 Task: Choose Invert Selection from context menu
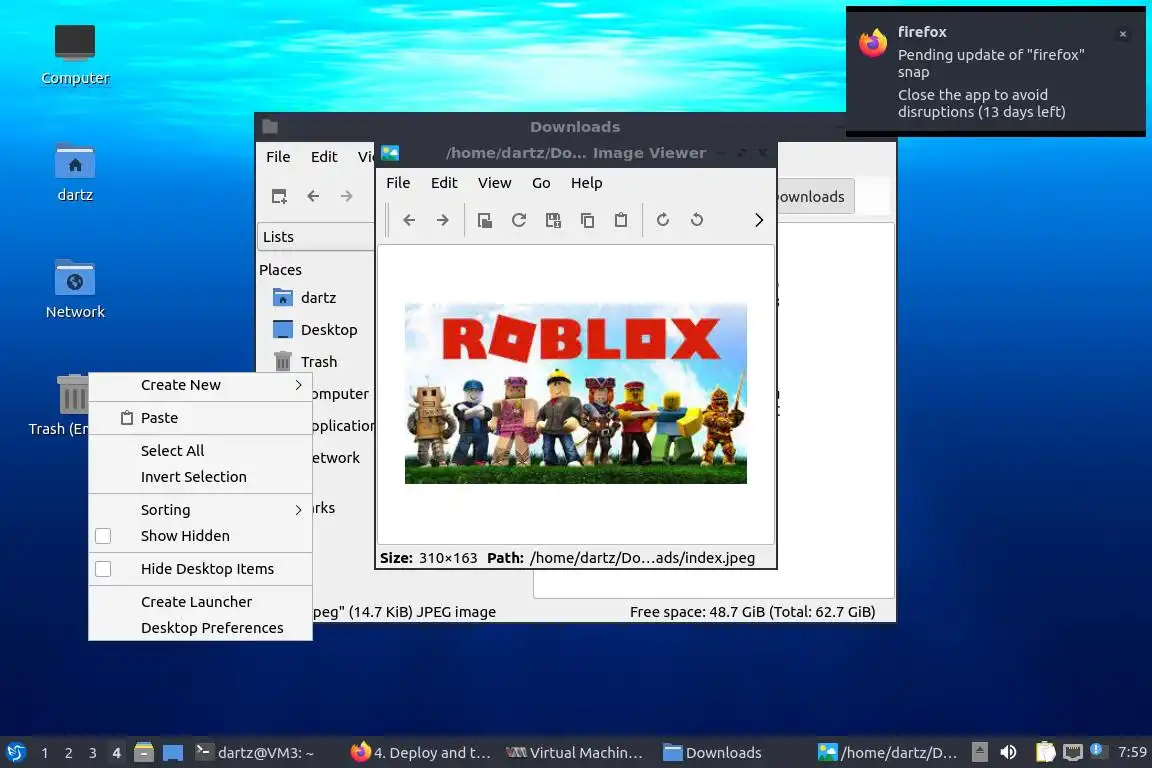coord(201,477)
